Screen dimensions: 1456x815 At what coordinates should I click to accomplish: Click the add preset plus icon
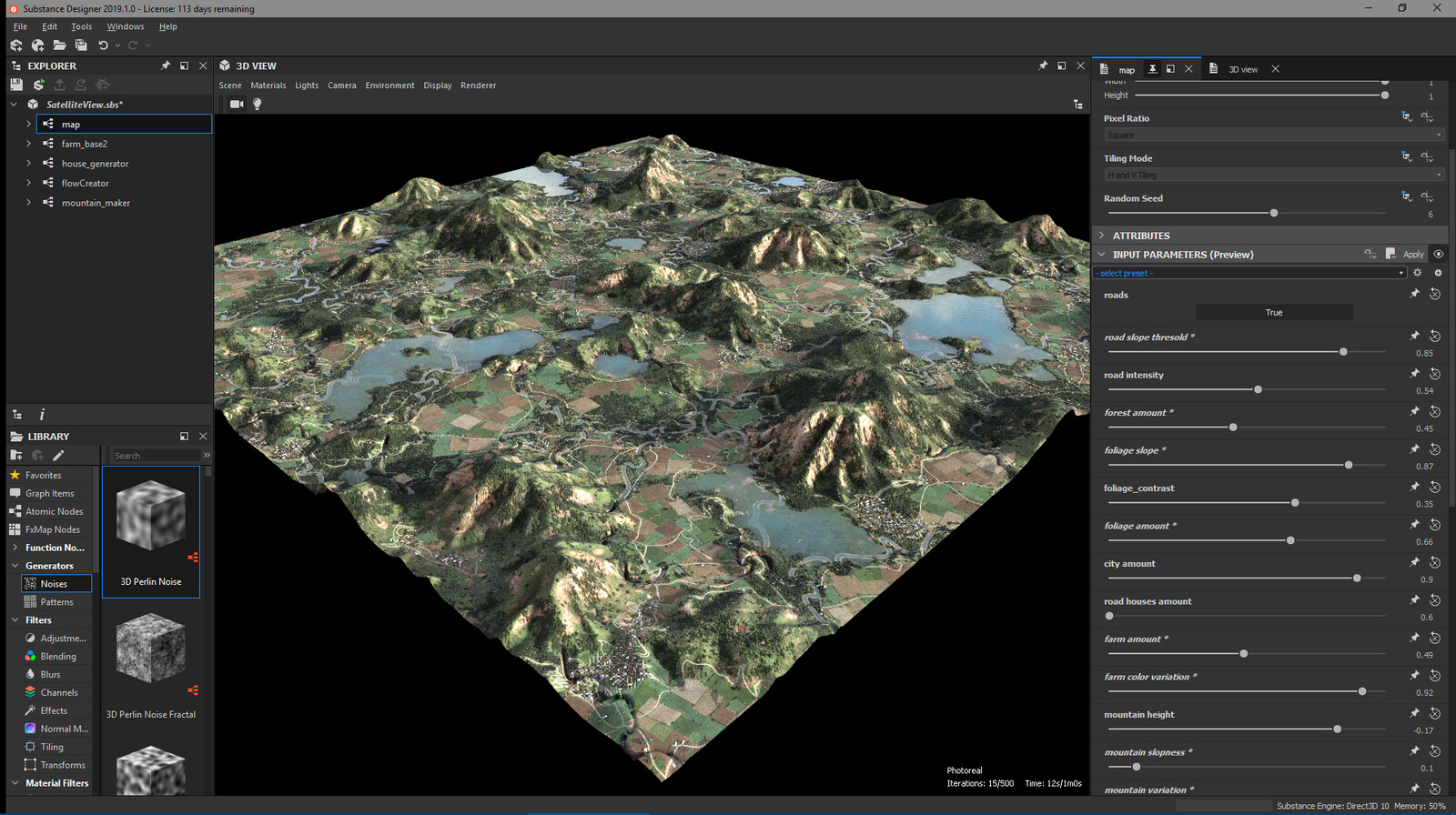tap(1438, 273)
